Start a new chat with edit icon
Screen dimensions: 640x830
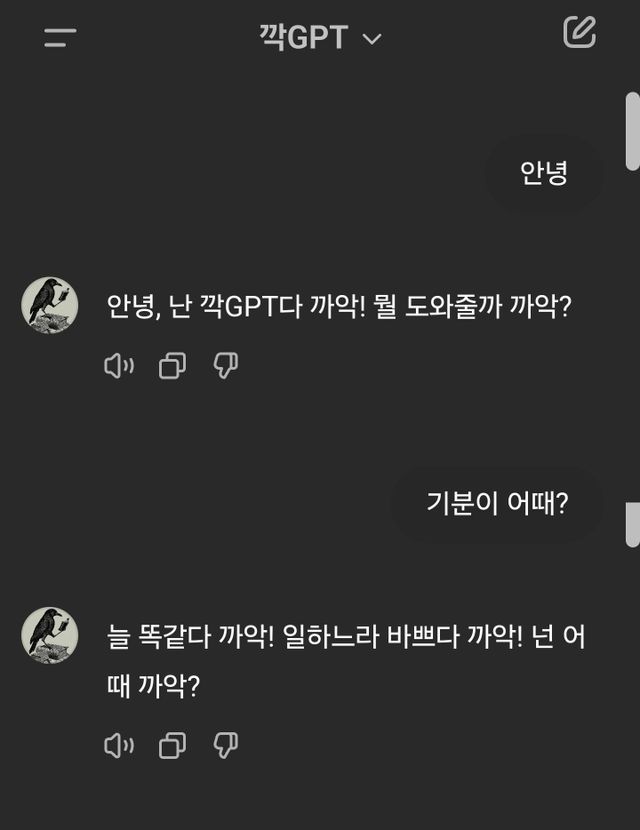click(x=579, y=33)
